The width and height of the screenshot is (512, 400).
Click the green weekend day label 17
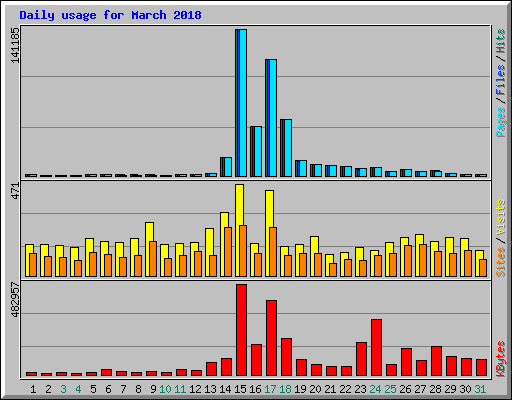pos(270,389)
